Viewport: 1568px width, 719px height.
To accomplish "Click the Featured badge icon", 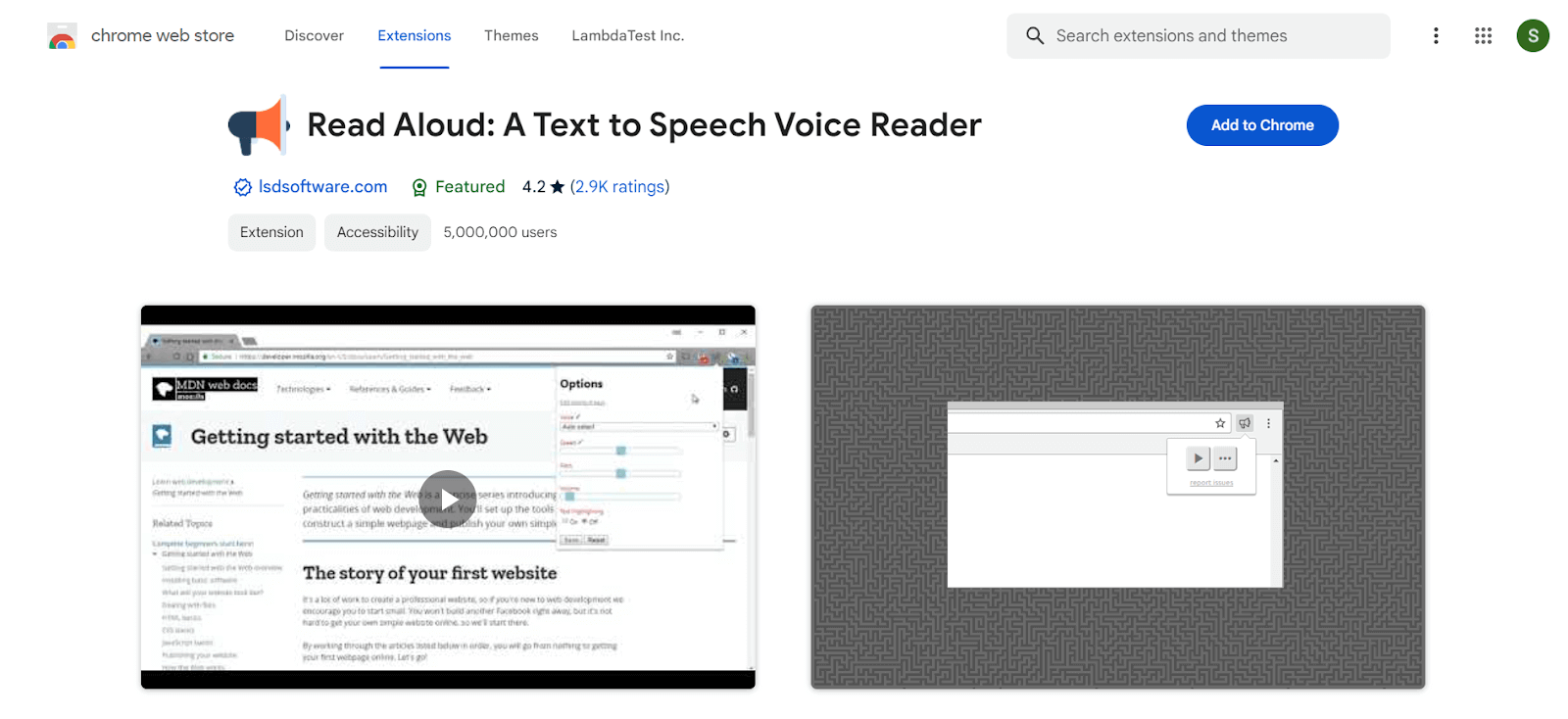I will click(419, 187).
